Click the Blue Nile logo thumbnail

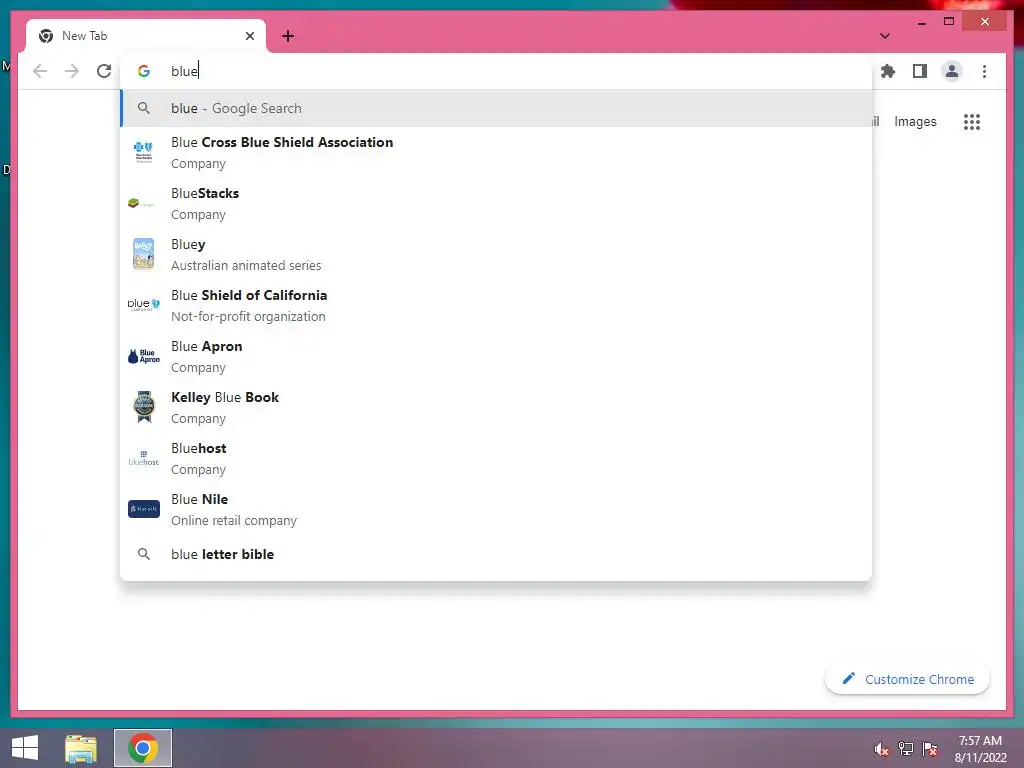pos(144,509)
